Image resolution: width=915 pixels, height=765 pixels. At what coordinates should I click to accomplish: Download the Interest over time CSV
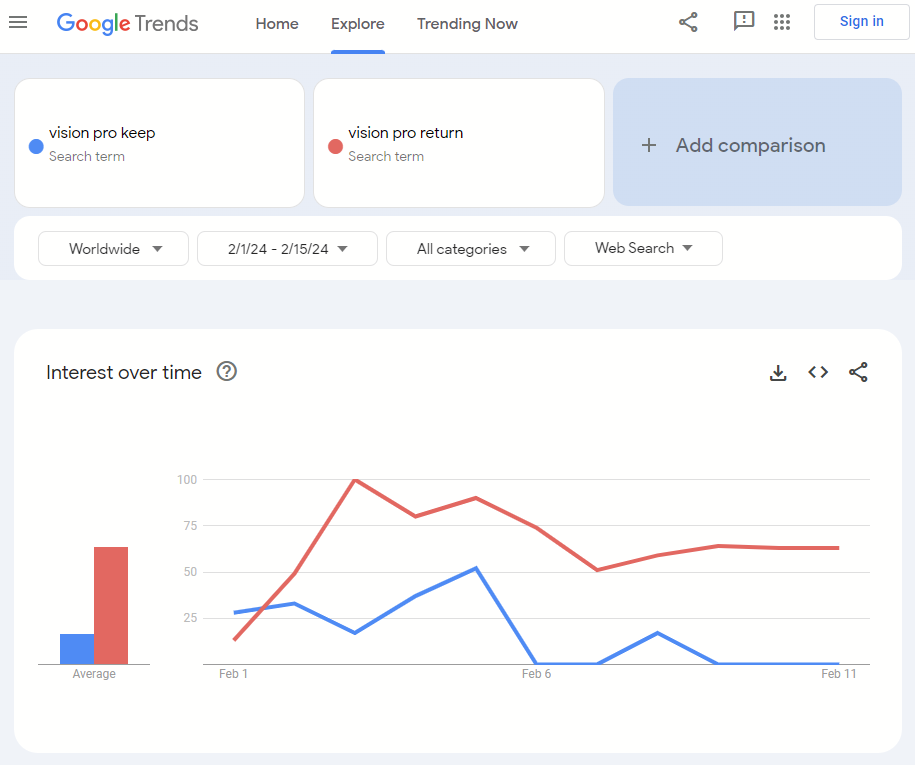click(x=778, y=372)
